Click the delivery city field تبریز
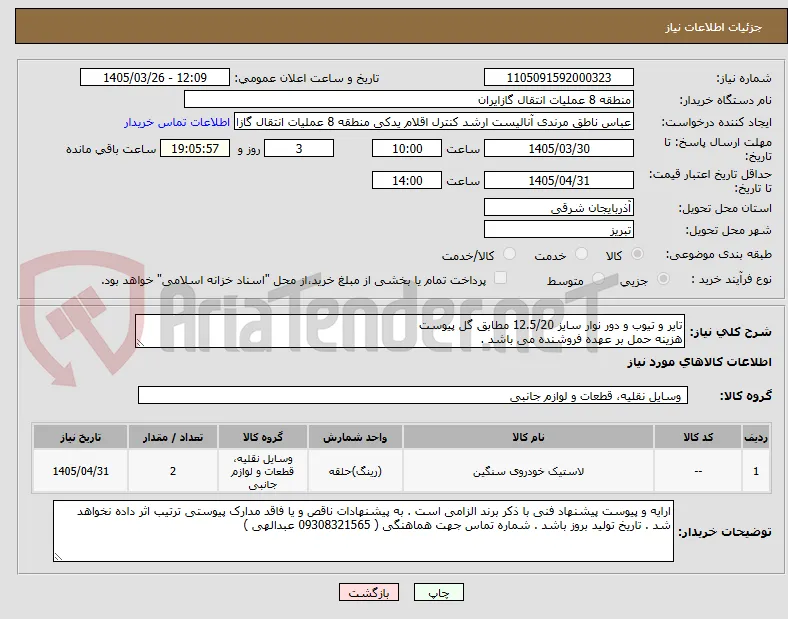The width and height of the screenshot is (788, 619). pyautogui.click(x=559, y=230)
